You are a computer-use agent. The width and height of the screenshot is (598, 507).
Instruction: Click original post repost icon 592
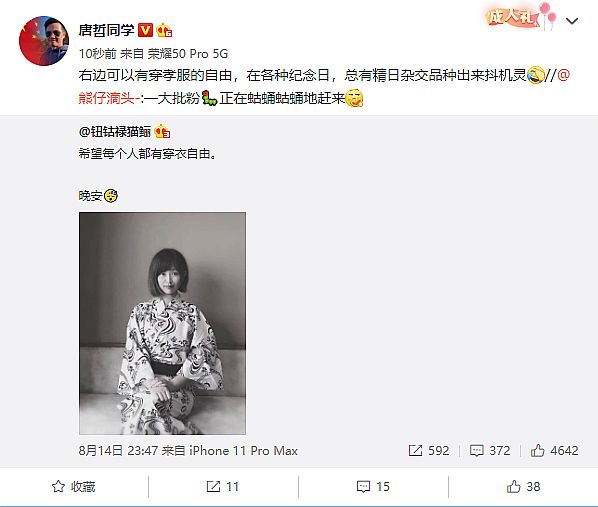tap(429, 451)
